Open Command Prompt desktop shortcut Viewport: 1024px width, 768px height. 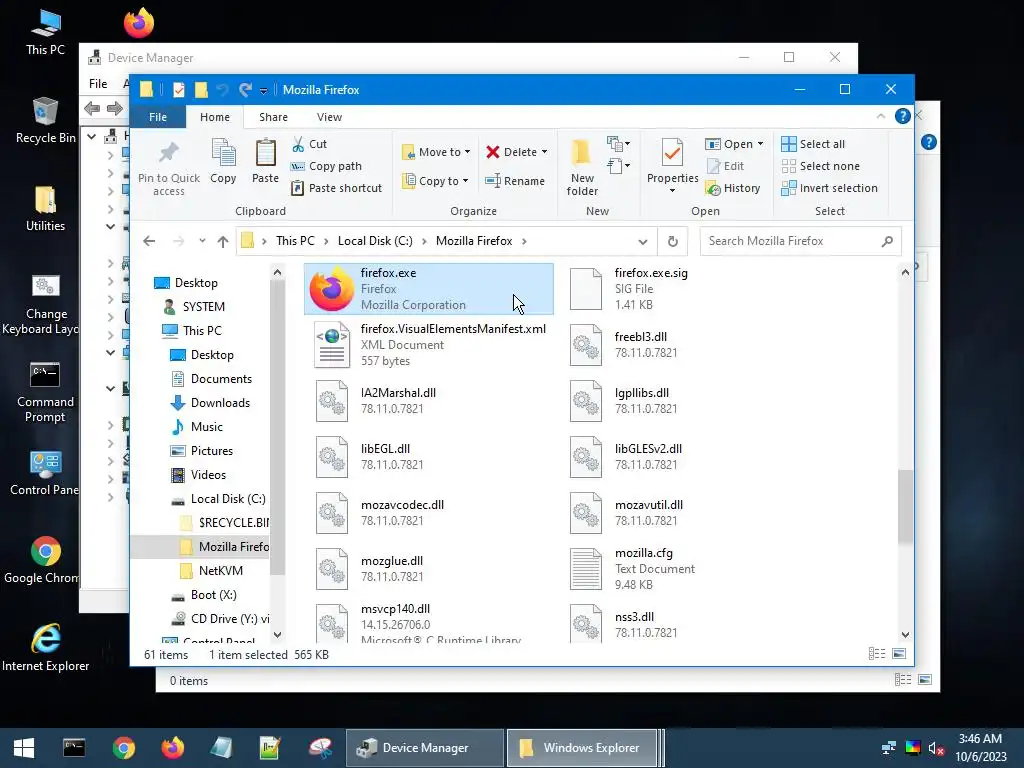tap(45, 392)
